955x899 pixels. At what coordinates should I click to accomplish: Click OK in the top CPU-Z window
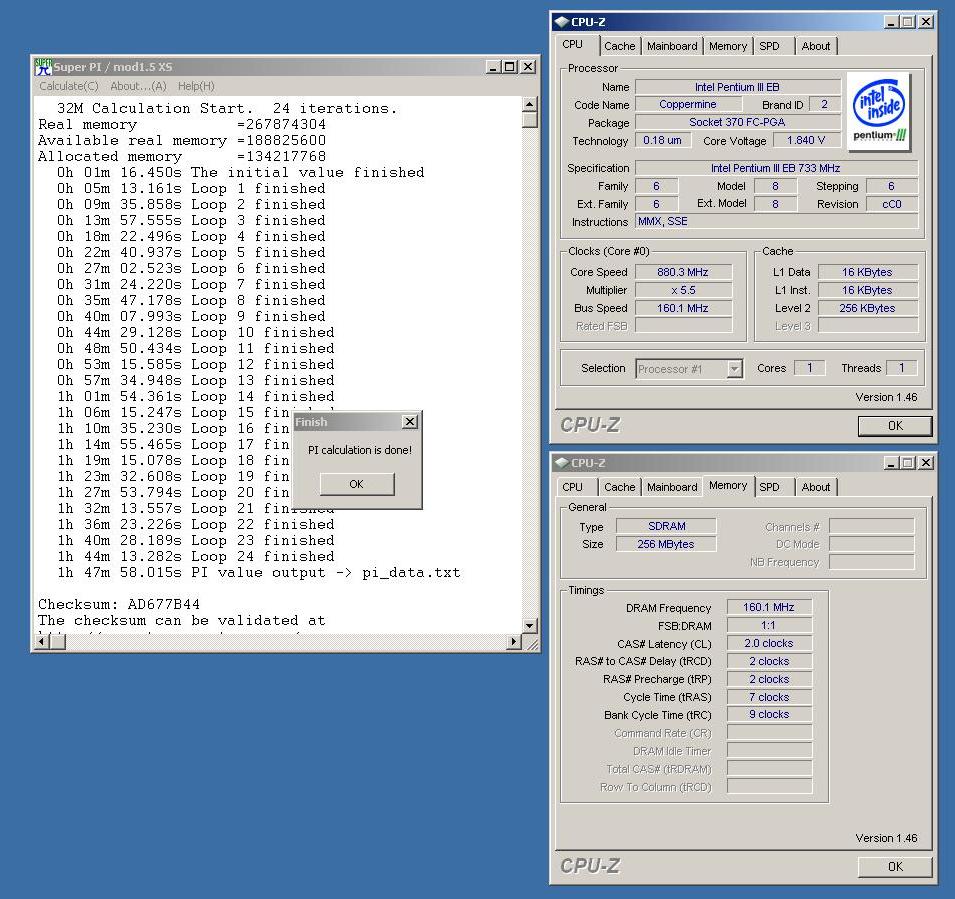pyautogui.click(x=895, y=426)
